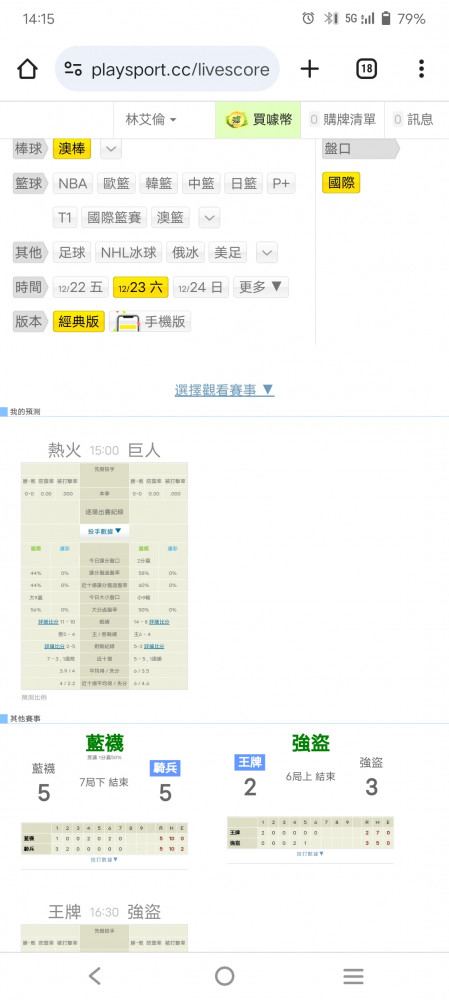This screenshot has height=1000, width=449.
Task: Click the 買噱幣 button
Action: pos(258,119)
